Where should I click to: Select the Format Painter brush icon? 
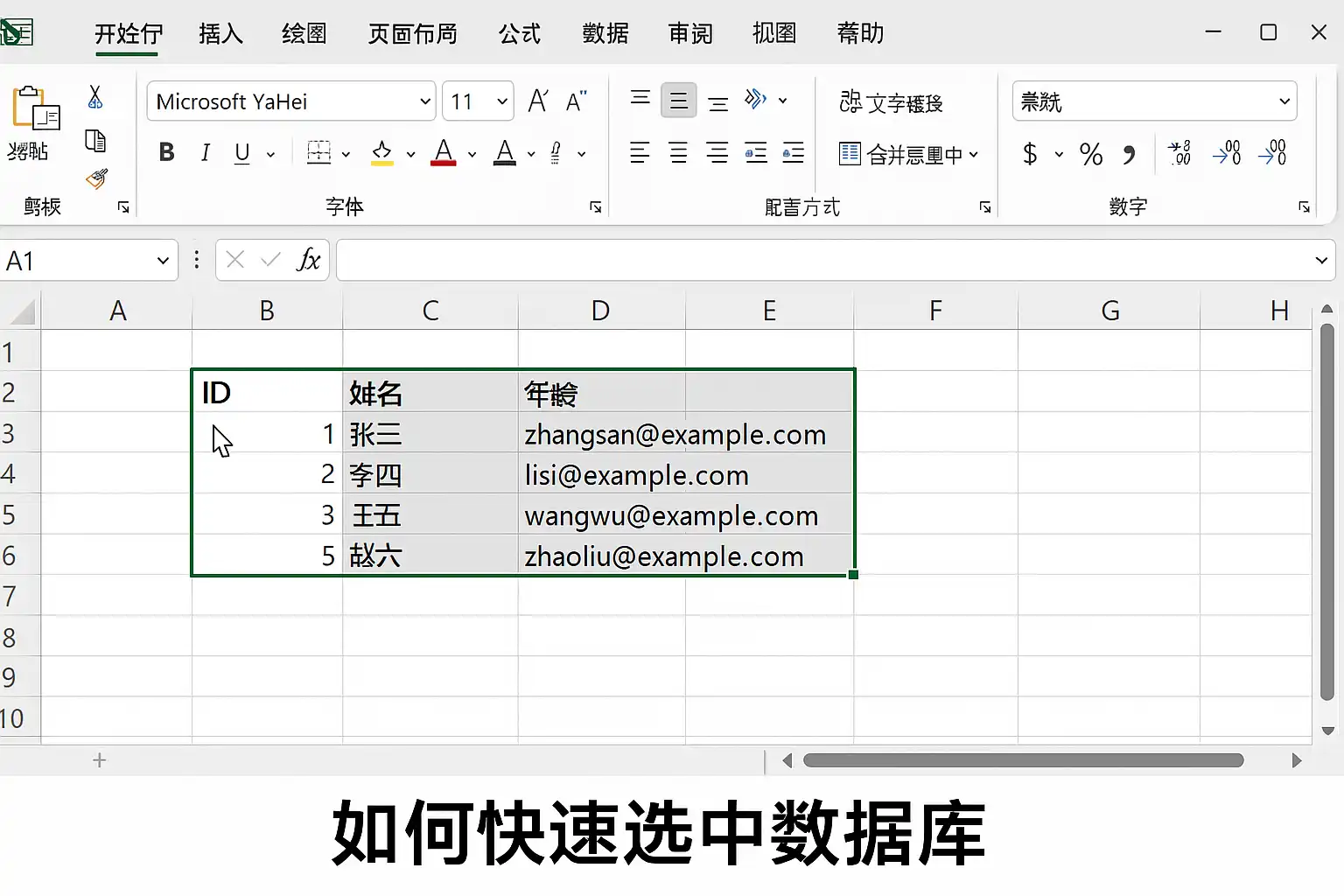(96, 179)
